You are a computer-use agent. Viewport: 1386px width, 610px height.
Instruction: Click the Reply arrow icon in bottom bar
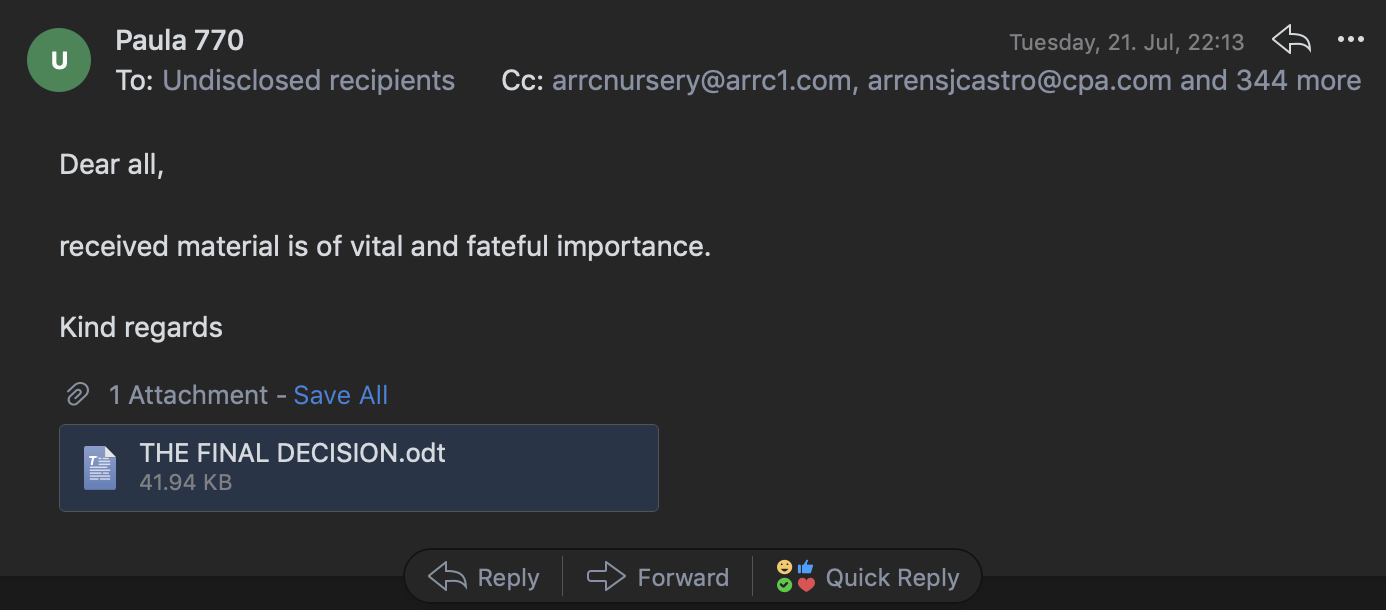447,577
